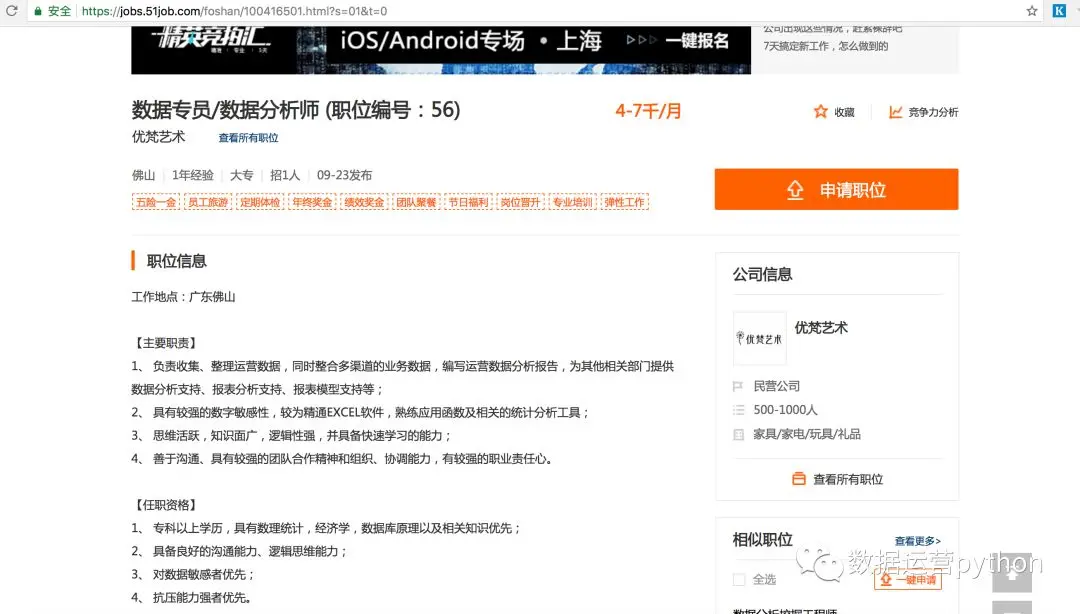
Task: Click the 员工旅游 benefit tag
Action: click(208, 202)
